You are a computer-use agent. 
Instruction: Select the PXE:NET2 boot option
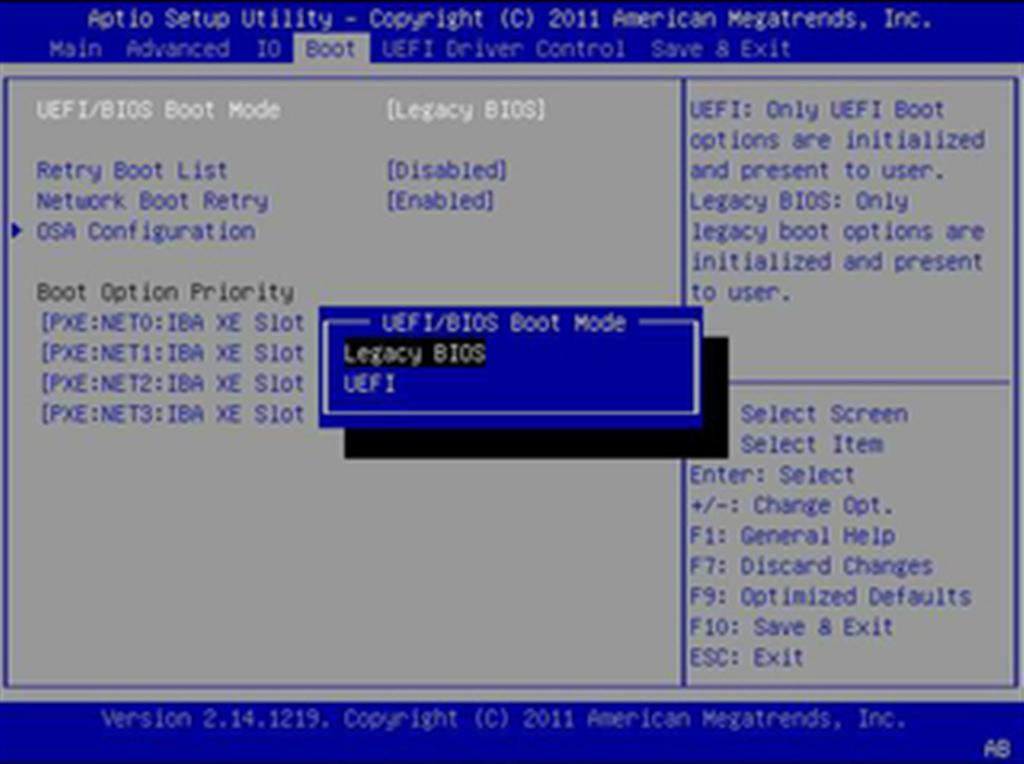(170, 383)
